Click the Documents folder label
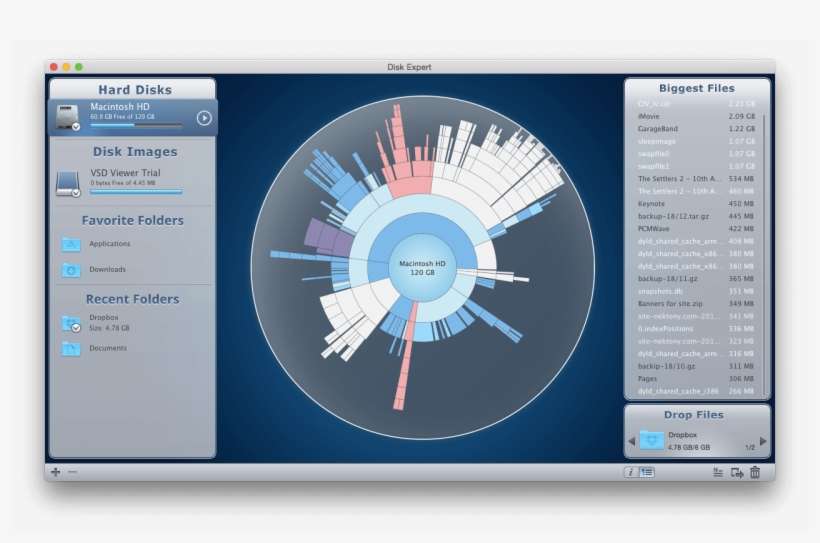 pos(108,348)
